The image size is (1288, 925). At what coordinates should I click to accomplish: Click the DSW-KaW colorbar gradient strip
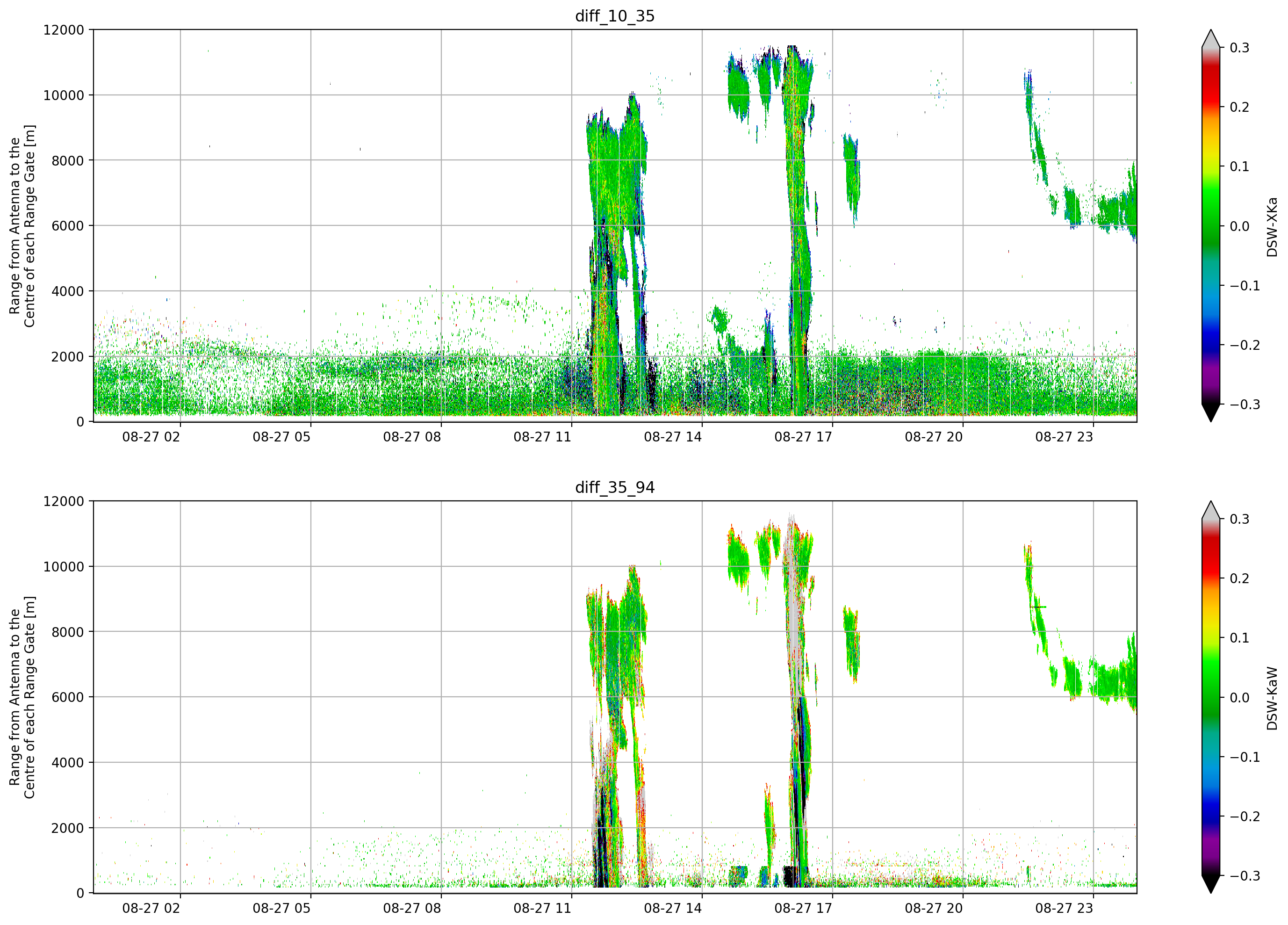1211,697
